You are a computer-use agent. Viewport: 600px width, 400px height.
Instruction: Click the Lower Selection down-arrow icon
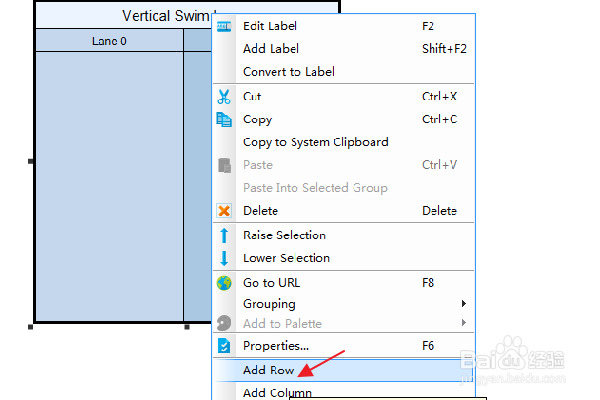pyautogui.click(x=224, y=258)
